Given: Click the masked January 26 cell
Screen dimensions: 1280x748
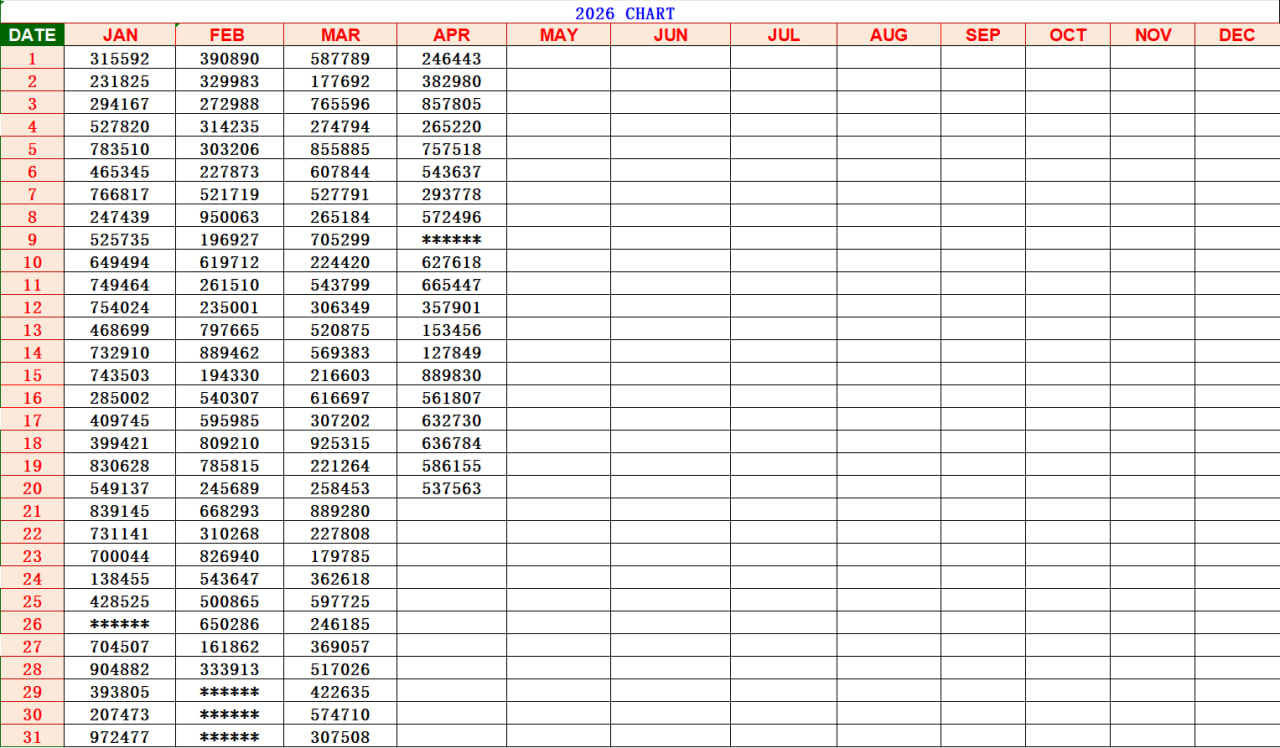Looking at the screenshot, I should [120, 624].
